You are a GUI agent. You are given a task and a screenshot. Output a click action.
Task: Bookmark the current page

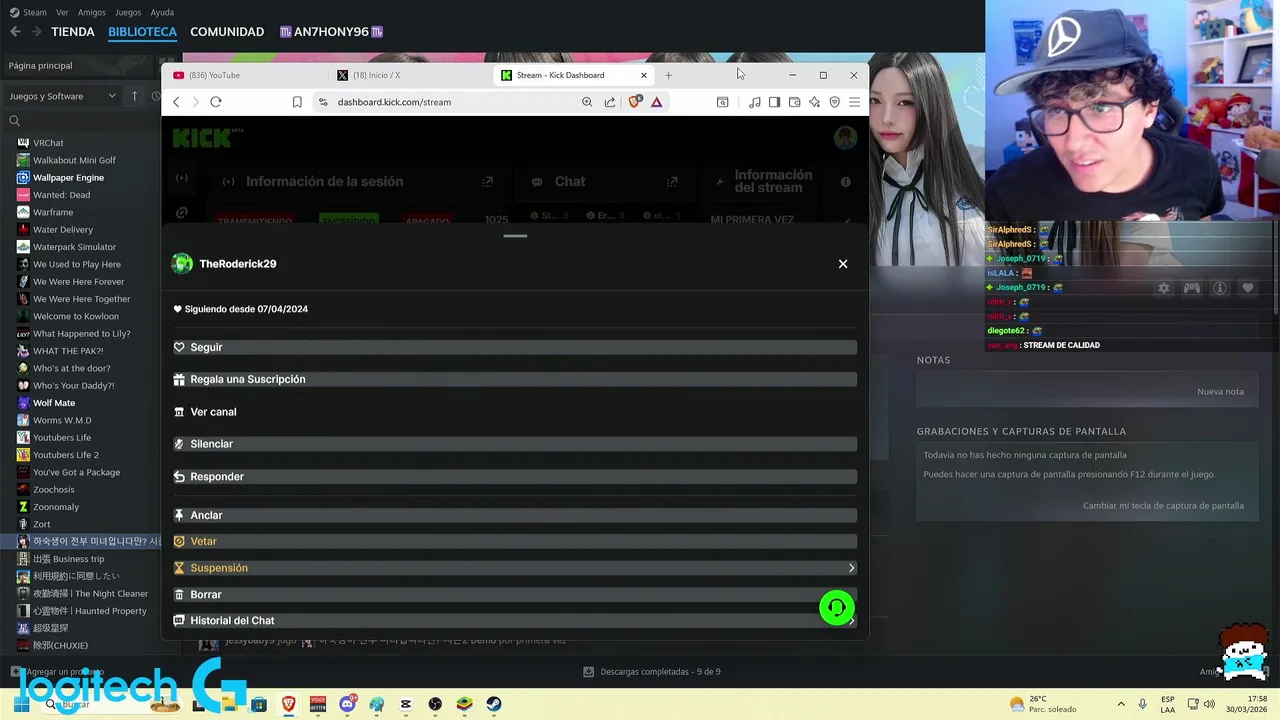[297, 102]
